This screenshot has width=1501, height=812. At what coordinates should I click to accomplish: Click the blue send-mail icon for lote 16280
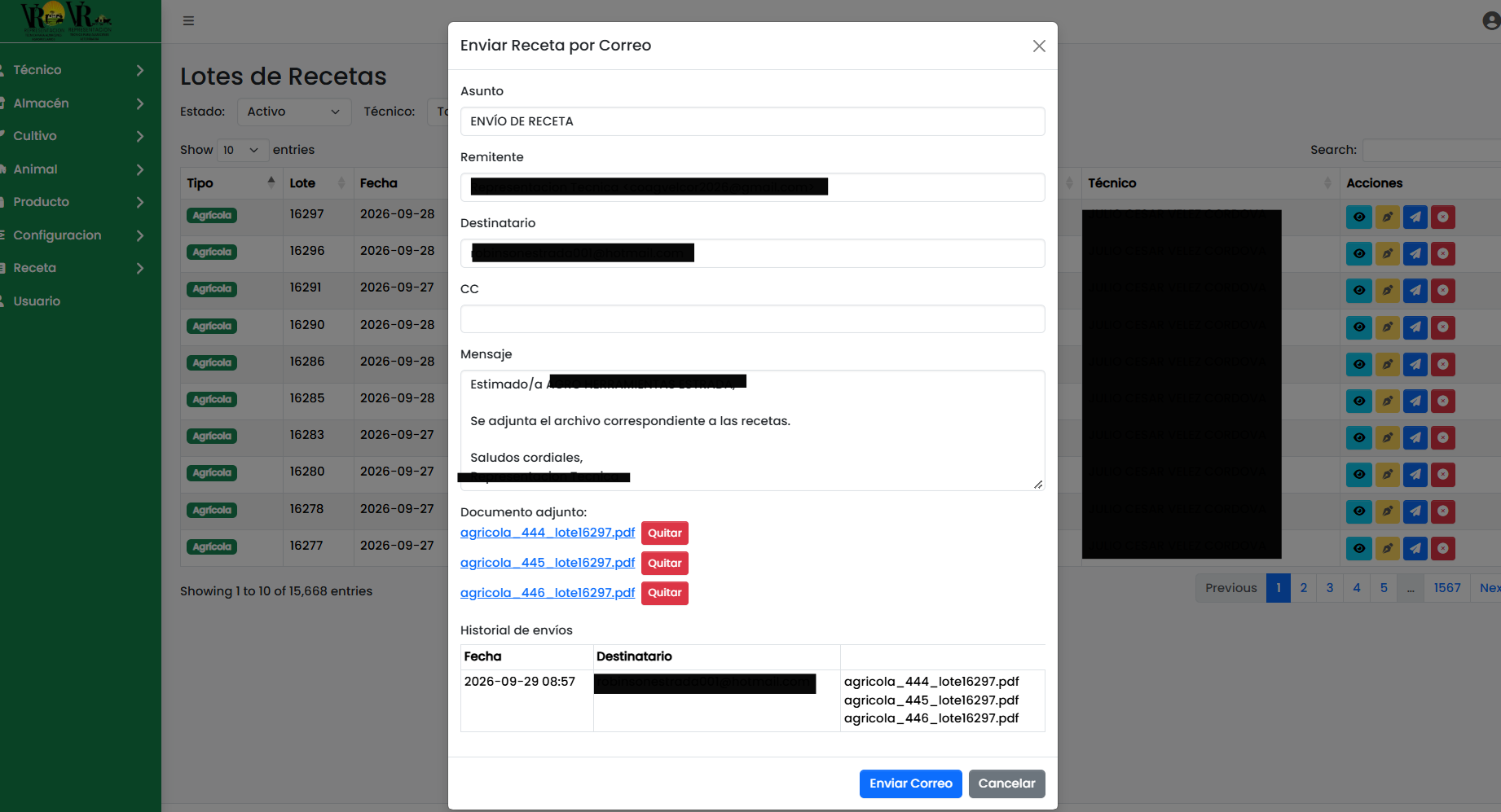click(1415, 474)
